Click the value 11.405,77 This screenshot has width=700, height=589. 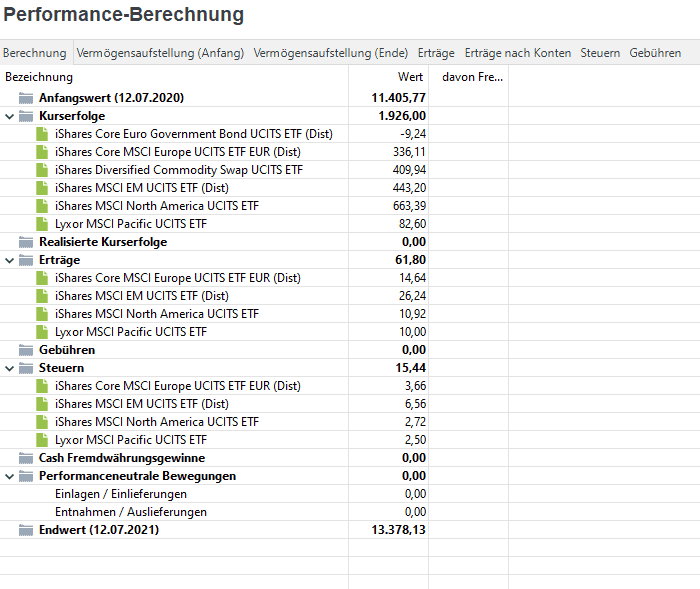click(398, 98)
